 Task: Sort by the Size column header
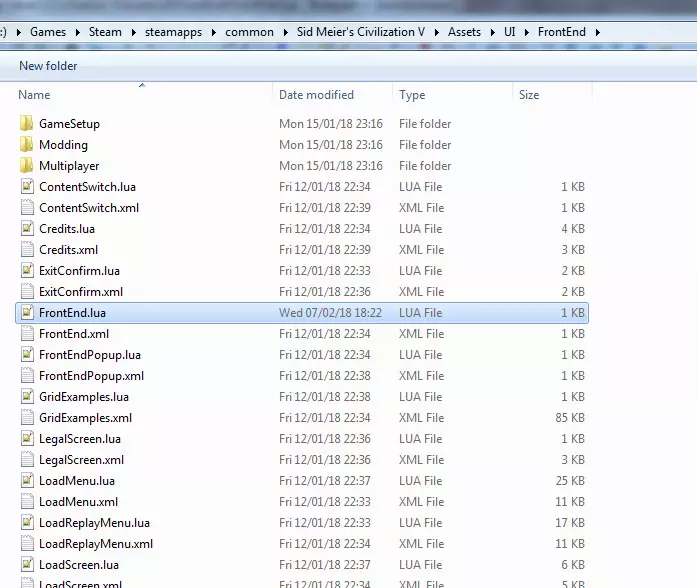pos(529,95)
